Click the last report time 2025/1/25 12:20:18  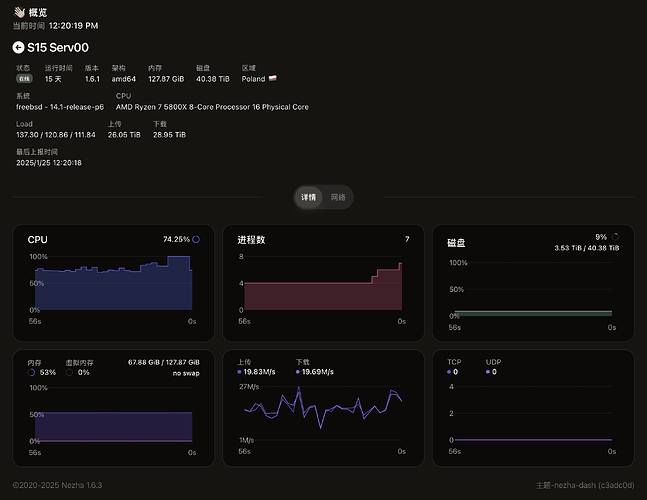point(49,163)
